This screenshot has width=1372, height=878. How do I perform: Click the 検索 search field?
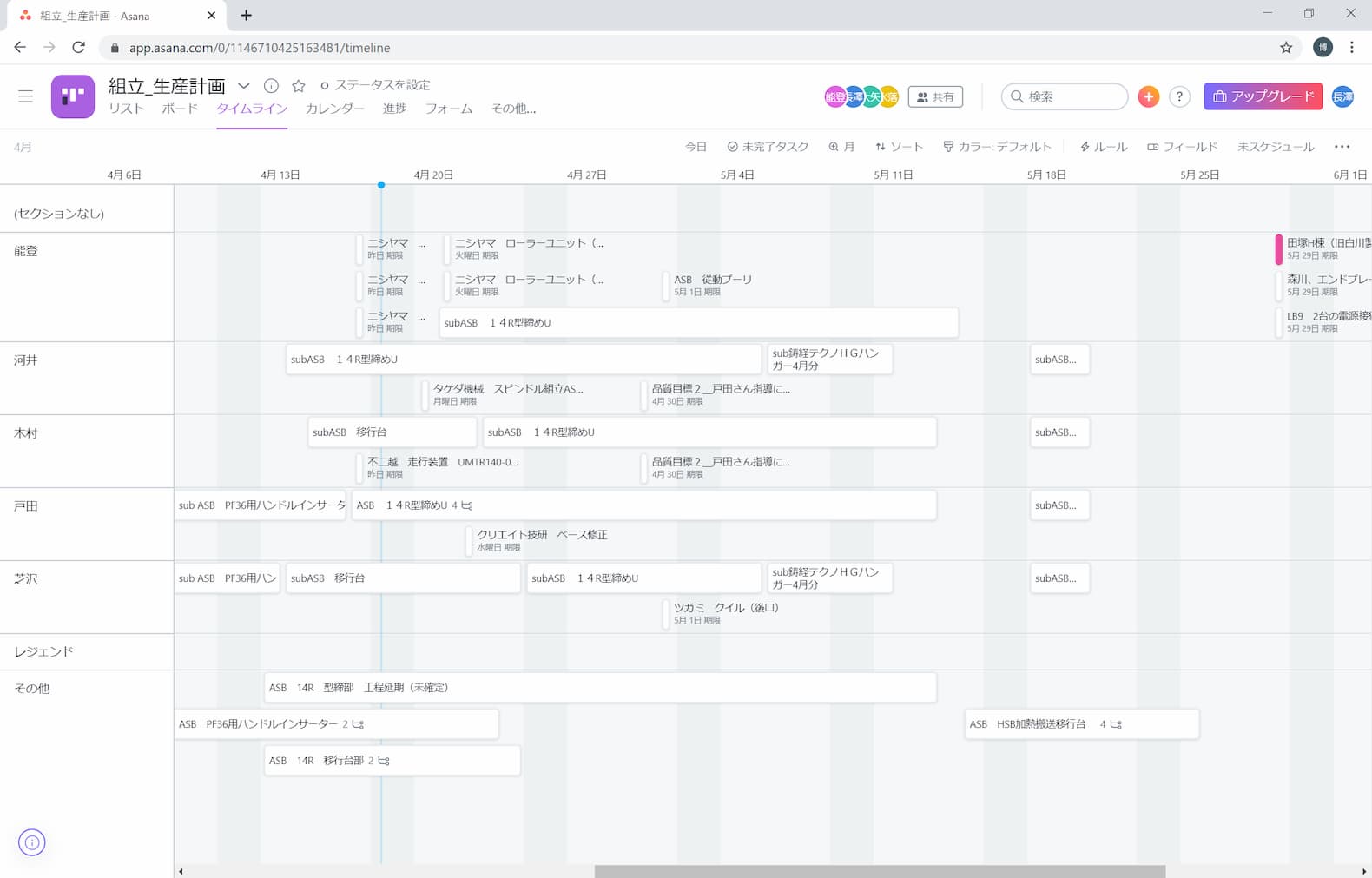pos(1065,96)
